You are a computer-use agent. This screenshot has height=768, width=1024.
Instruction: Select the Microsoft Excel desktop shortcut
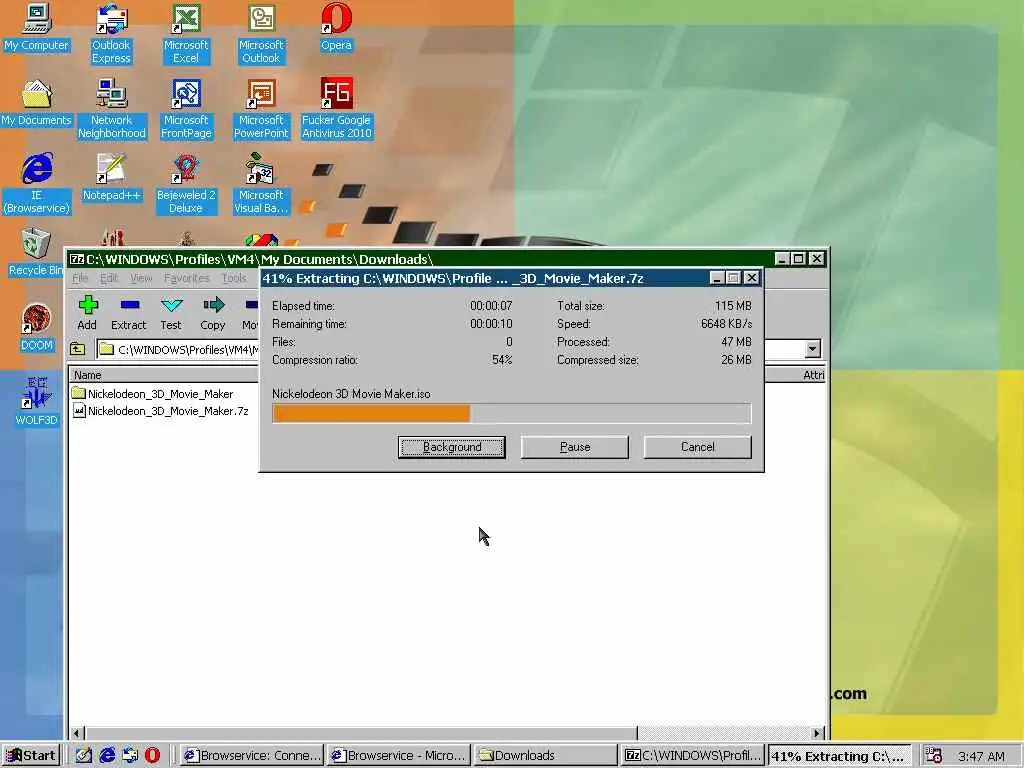[x=186, y=34]
